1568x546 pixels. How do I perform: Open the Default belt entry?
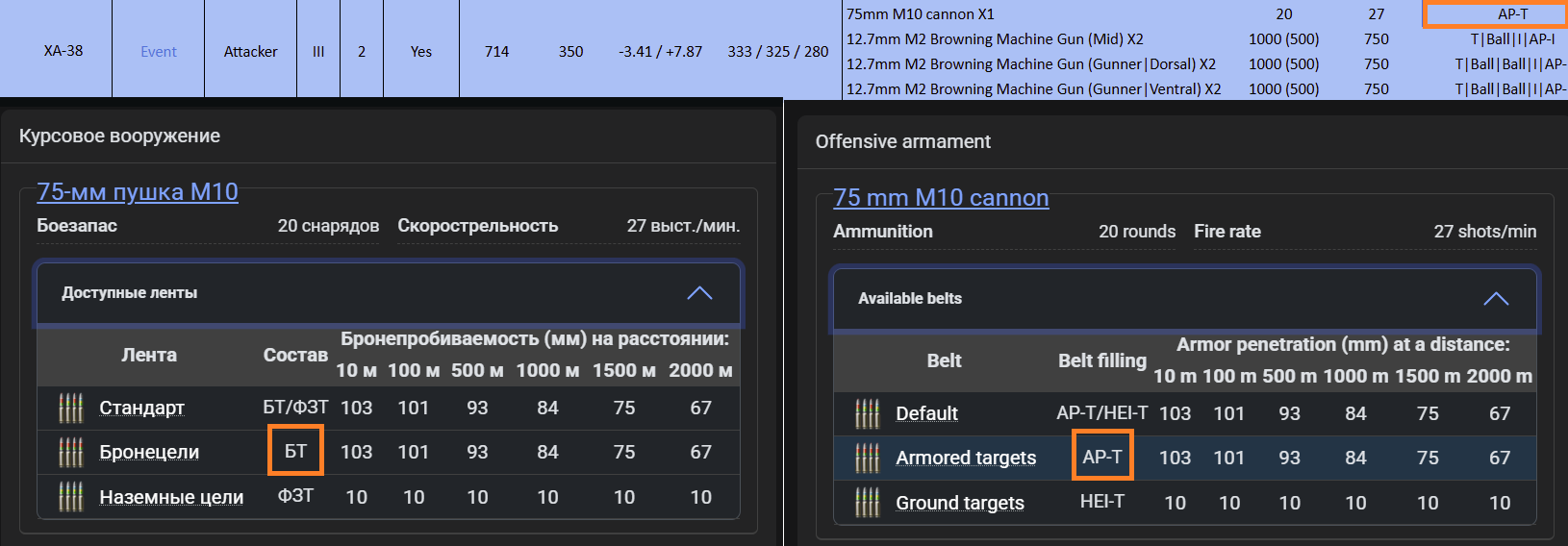click(x=926, y=413)
